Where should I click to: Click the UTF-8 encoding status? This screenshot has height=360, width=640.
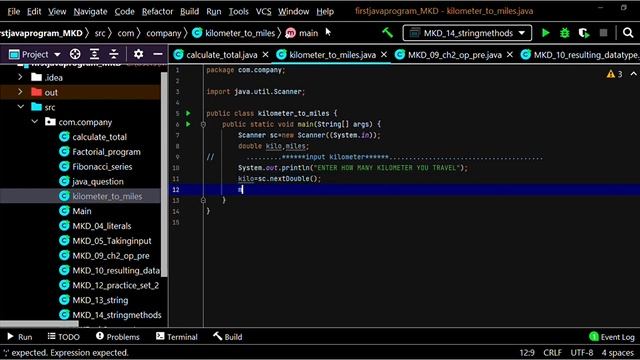[x=582, y=352]
